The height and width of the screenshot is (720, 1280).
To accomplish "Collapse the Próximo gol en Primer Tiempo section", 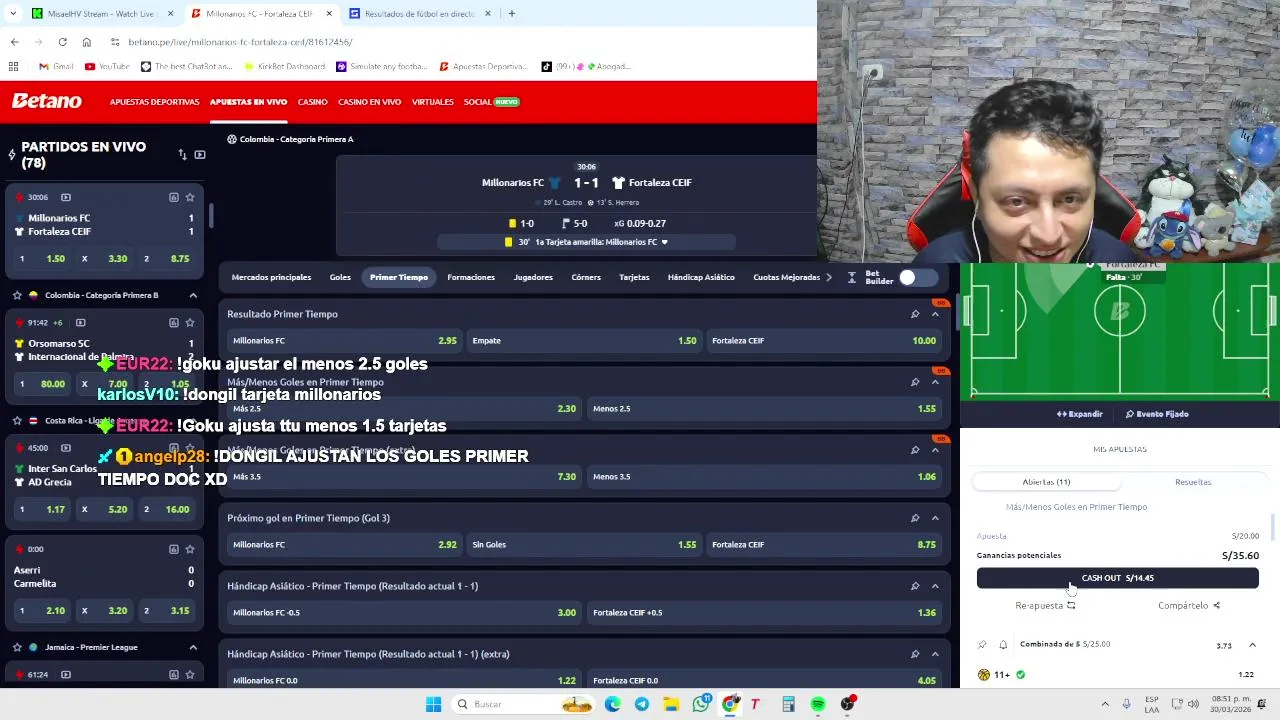I will click(x=935, y=518).
